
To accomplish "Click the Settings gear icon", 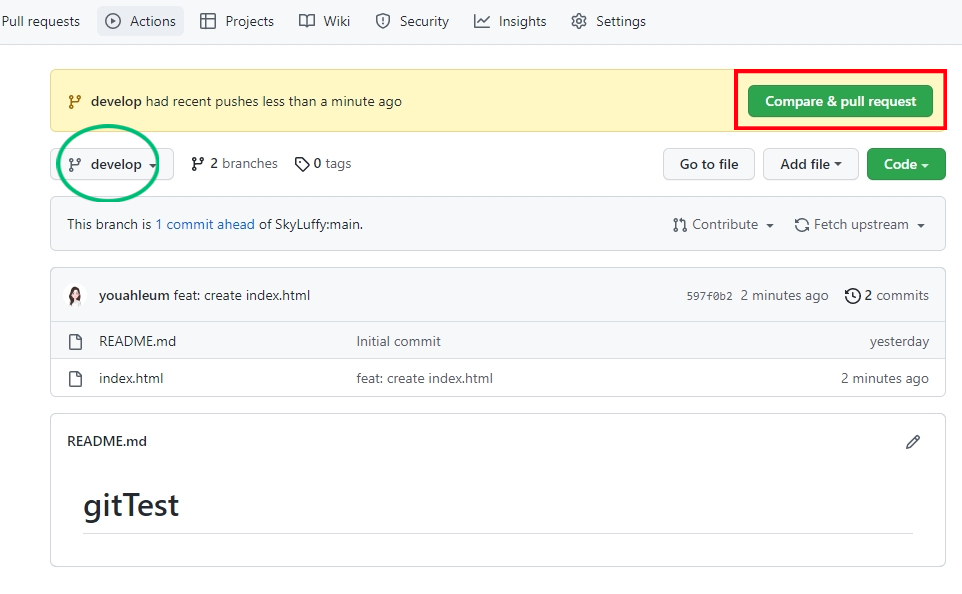I will 579,21.
